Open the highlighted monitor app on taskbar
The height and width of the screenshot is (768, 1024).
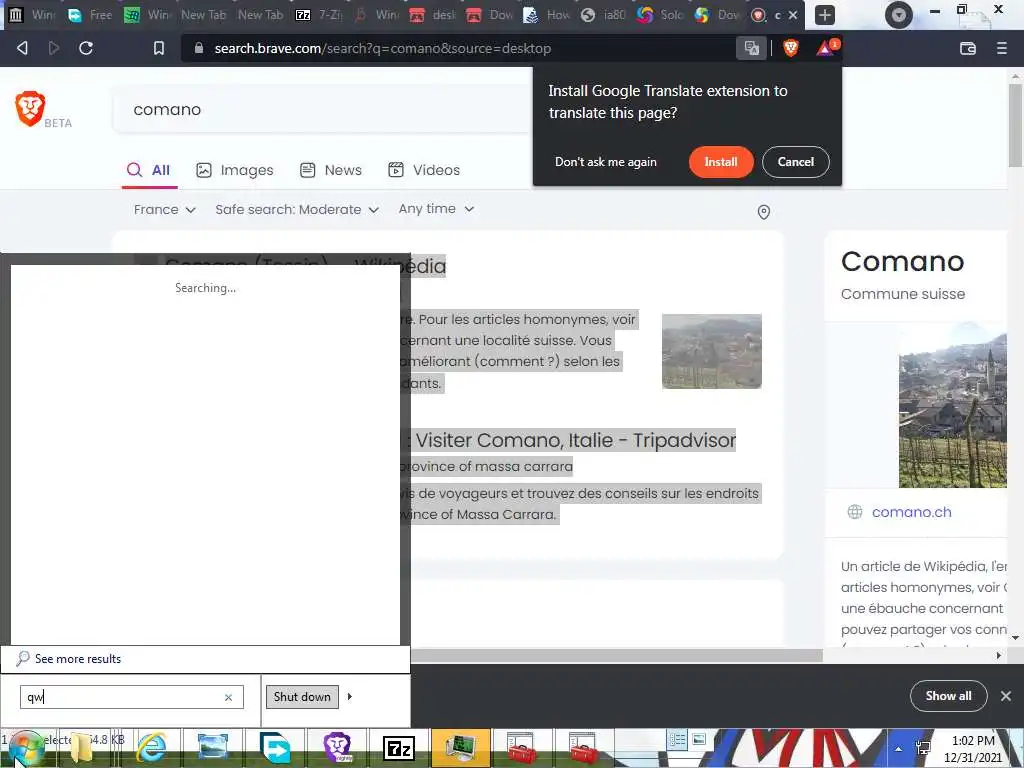tap(461, 748)
